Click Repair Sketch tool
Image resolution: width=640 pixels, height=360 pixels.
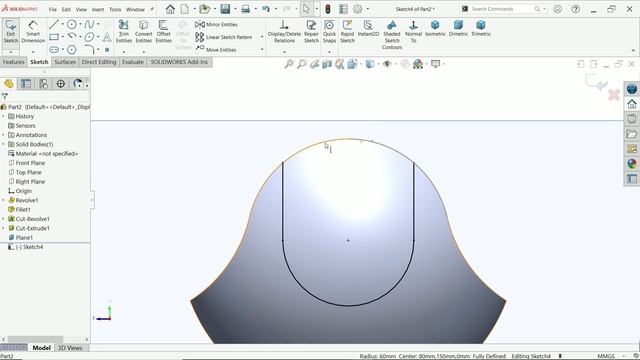(311, 31)
